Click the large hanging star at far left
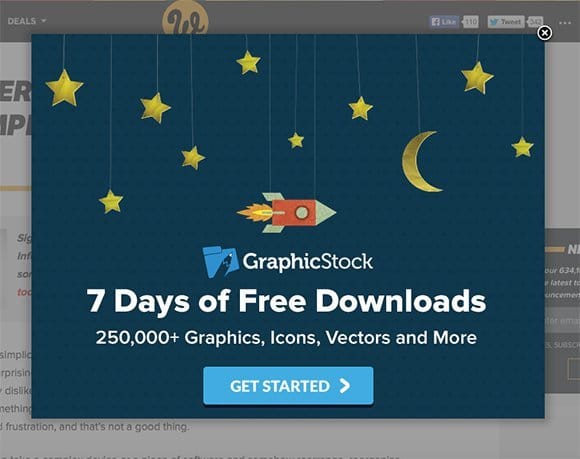 point(64,88)
